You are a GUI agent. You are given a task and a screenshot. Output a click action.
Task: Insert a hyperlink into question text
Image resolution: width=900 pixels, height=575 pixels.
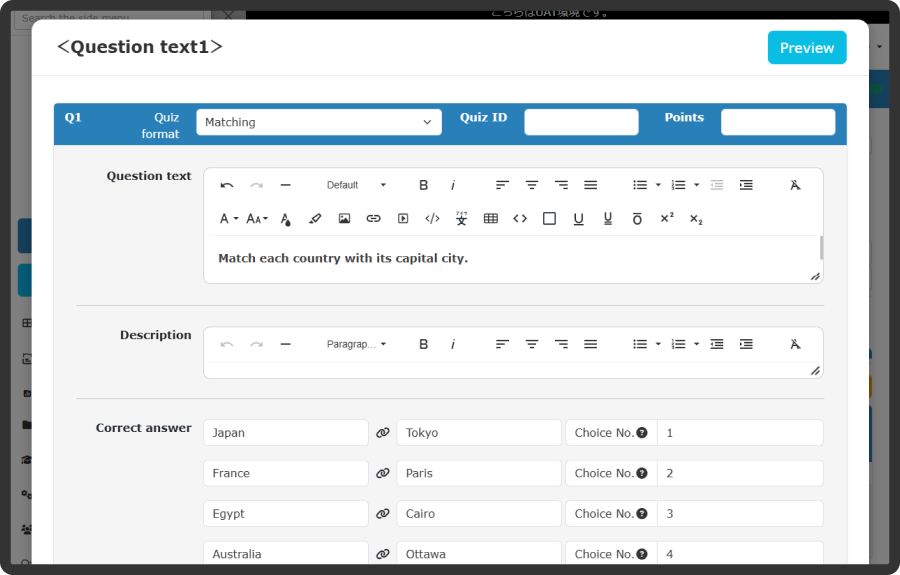click(374, 219)
